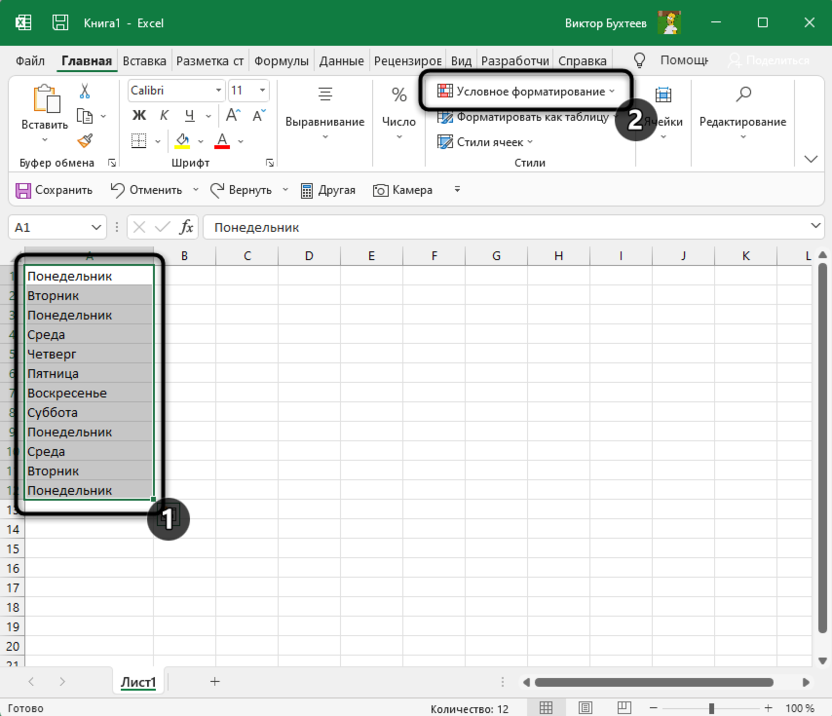This screenshot has width=832, height=716.
Task: Click the zoom slider handle
Action: point(711,709)
